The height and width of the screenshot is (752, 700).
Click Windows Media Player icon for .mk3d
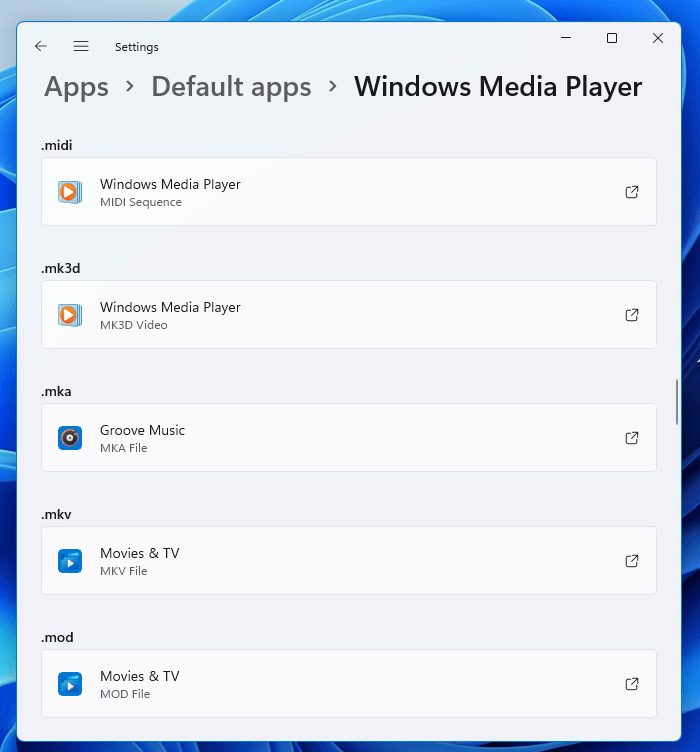[70, 315]
